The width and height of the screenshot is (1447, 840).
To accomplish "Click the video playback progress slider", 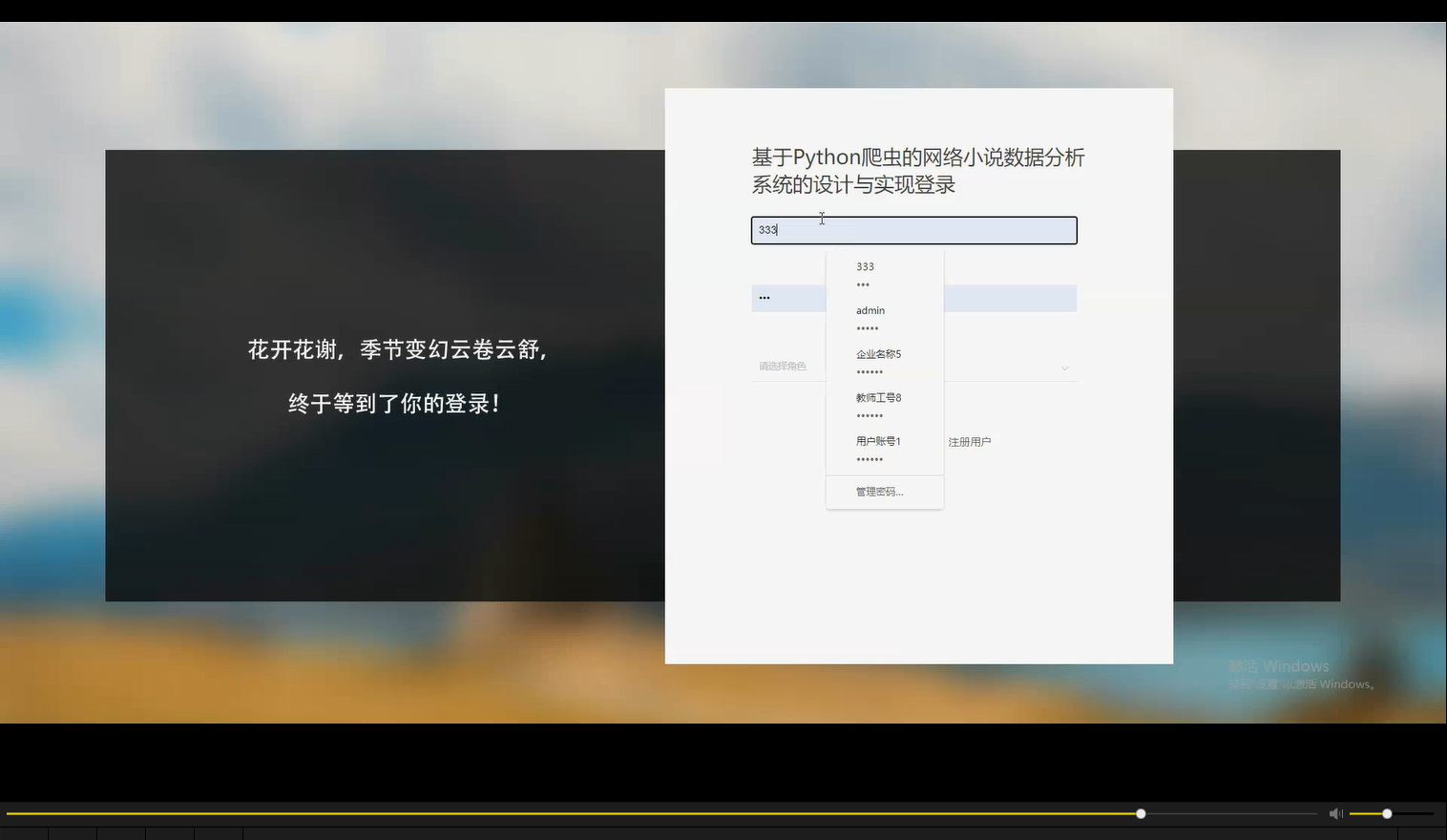I will pos(661,814).
